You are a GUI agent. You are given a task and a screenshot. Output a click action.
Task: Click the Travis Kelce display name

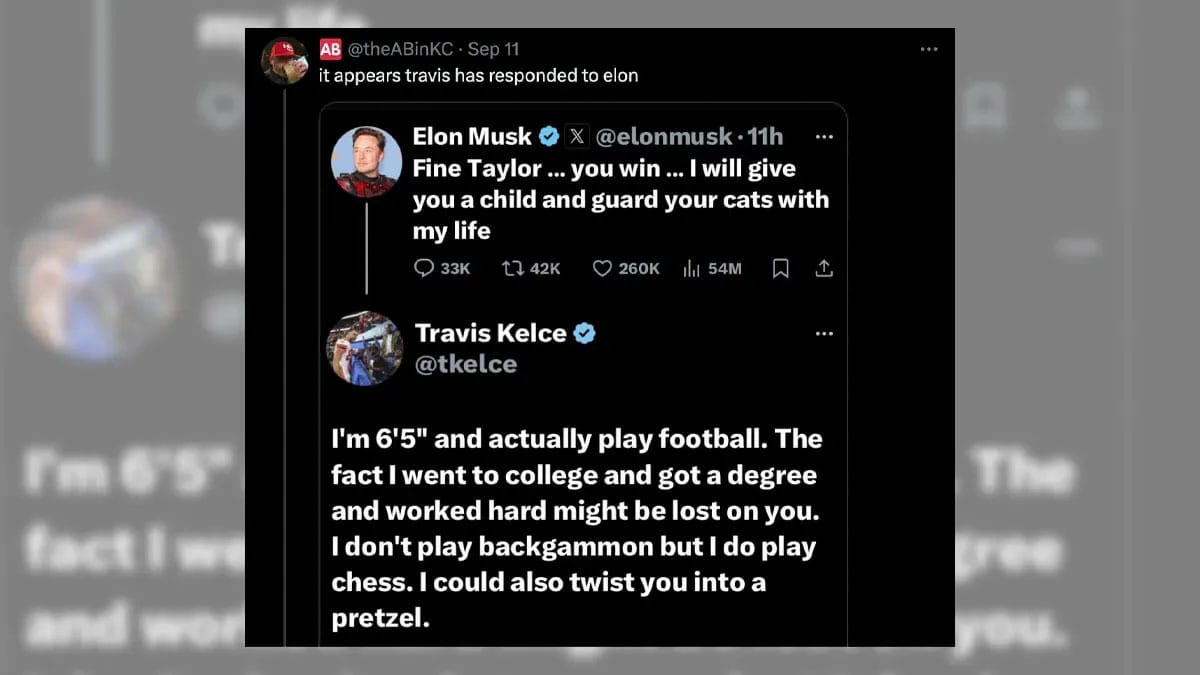point(490,333)
